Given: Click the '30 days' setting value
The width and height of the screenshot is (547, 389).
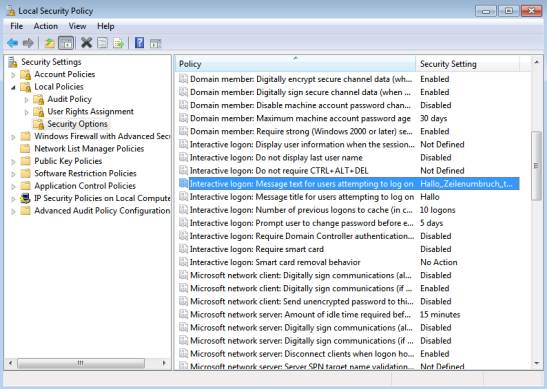Looking at the screenshot, I should (x=433, y=118).
